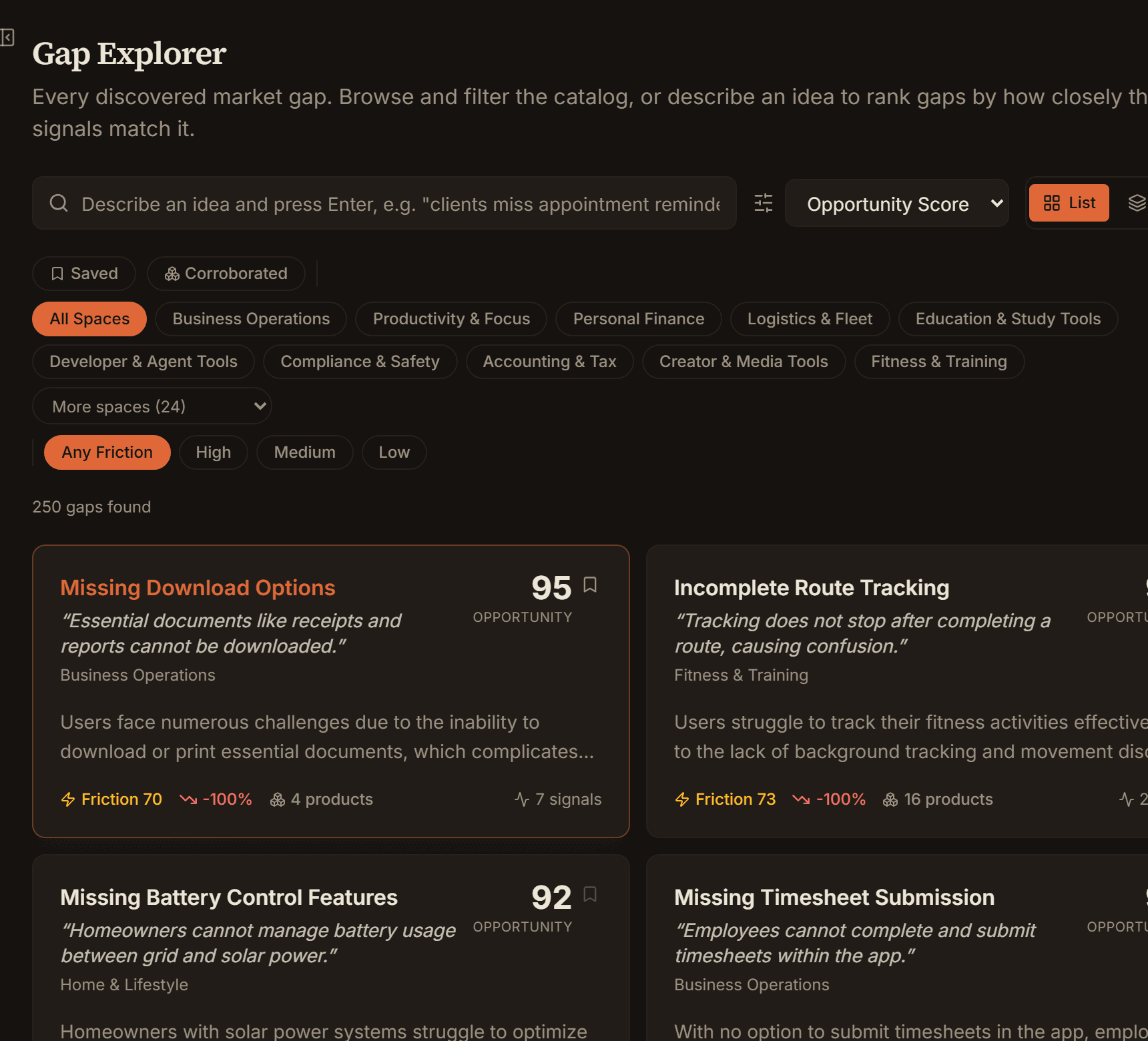Image resolution: width=1148 pixels, height=1041 pixels.
Task: Filter by Business Operations space
Action: coord(251,319)
